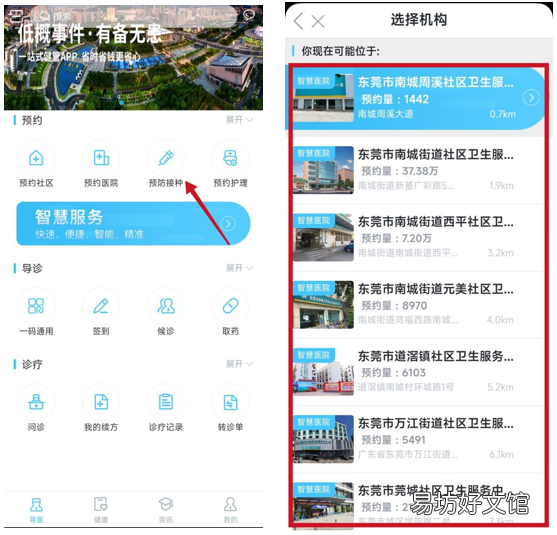Open the 预约医院 icon
Screen dimensions: 557x535
point(101,158)
